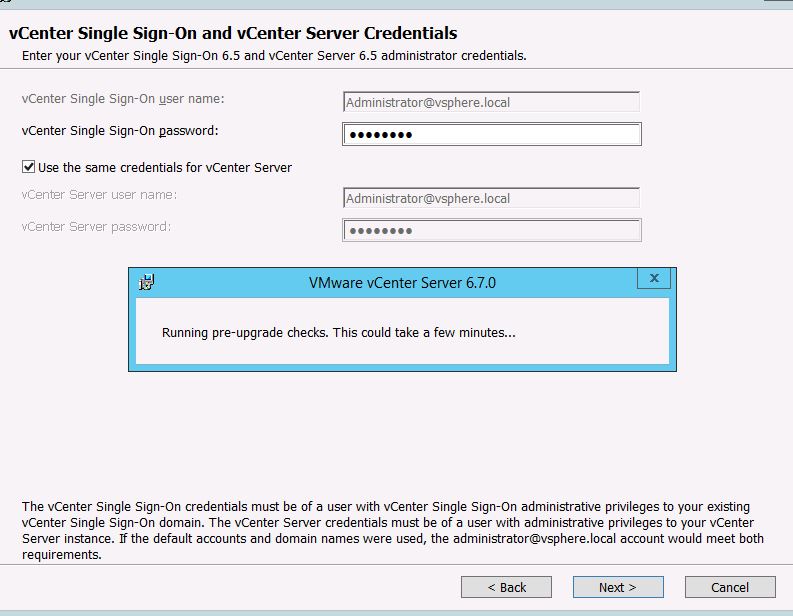
Task: Click the 'vCenter Single Sign-On password:' label
Action: click(x=120, y=131)
